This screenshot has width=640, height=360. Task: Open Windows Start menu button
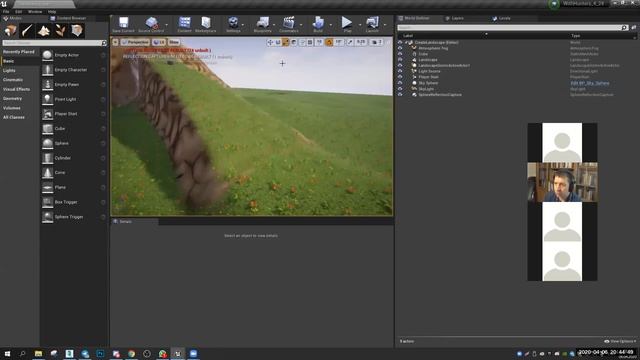(7, 354)
